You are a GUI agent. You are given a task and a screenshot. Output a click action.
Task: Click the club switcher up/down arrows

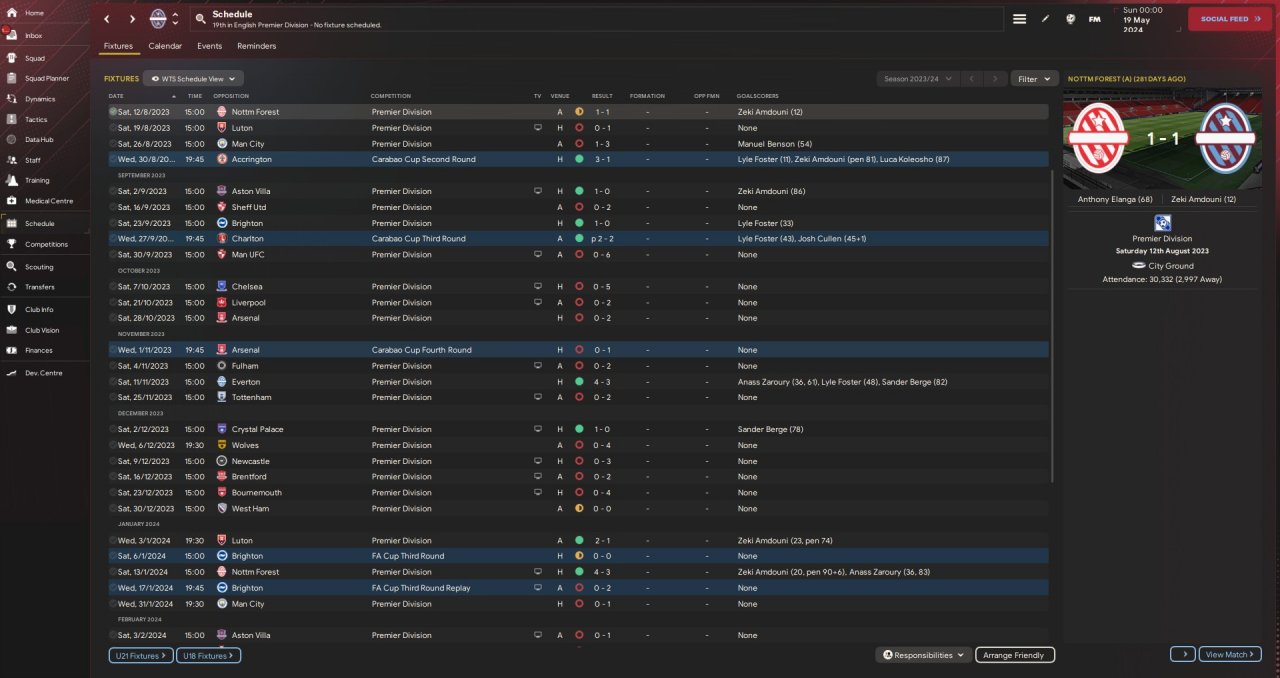point(176,19)
